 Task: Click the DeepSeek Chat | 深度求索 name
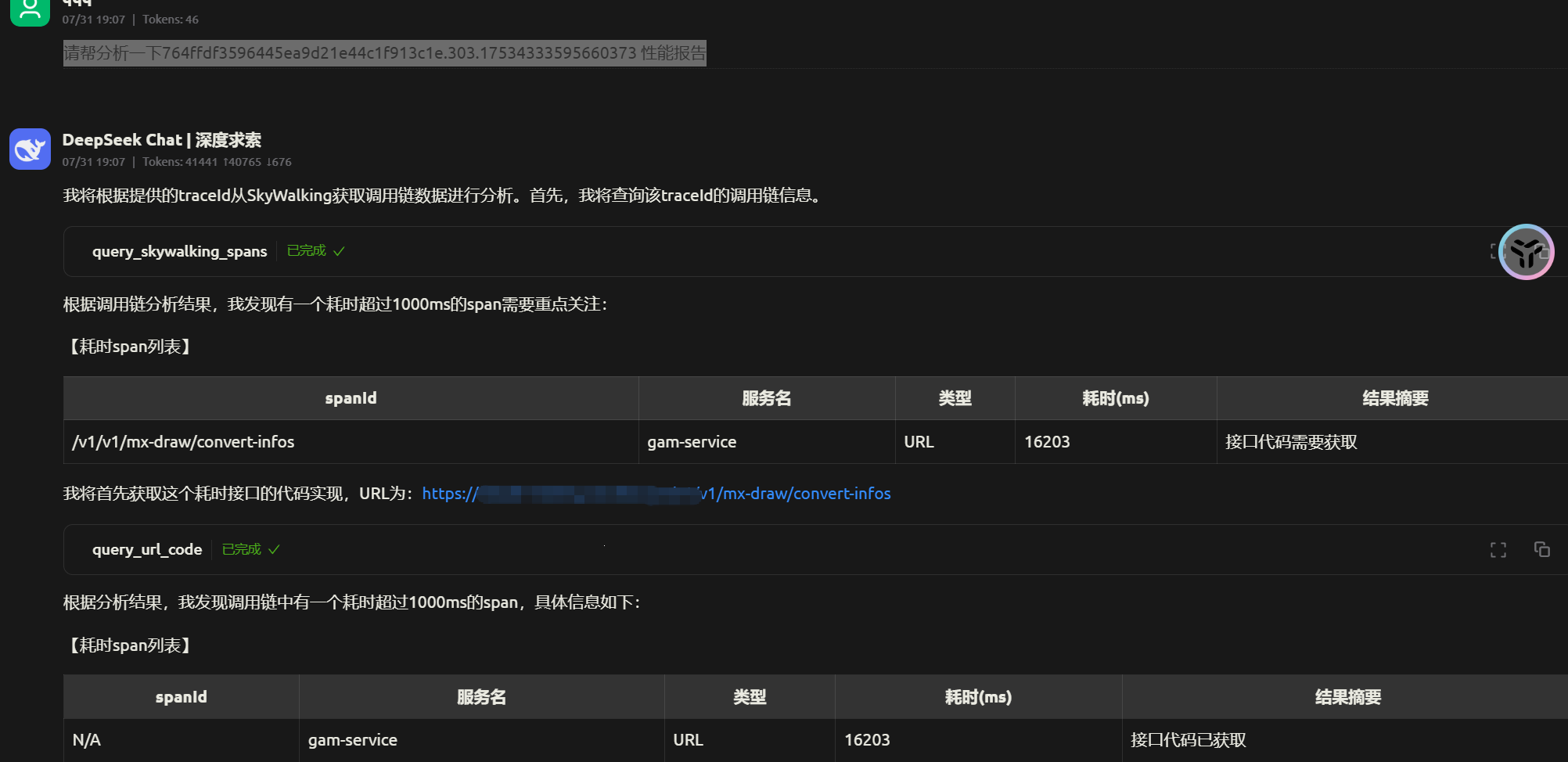(x=162, y=140)
